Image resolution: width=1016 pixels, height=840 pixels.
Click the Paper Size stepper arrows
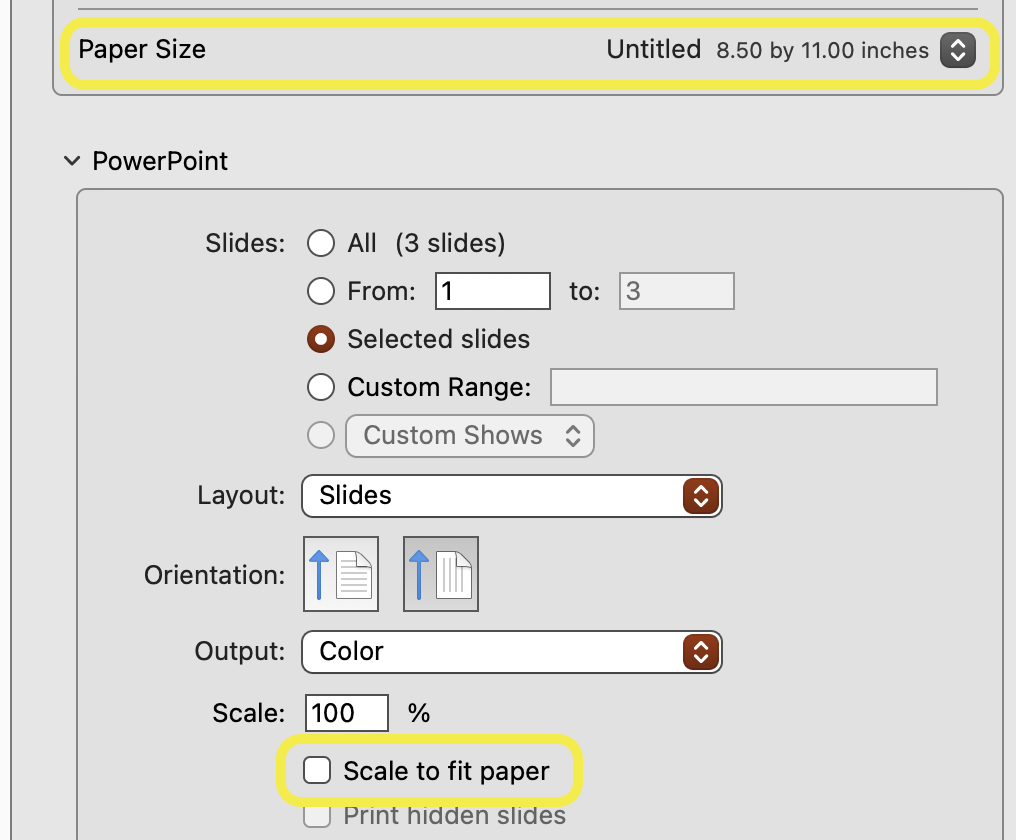pos(957,50)
